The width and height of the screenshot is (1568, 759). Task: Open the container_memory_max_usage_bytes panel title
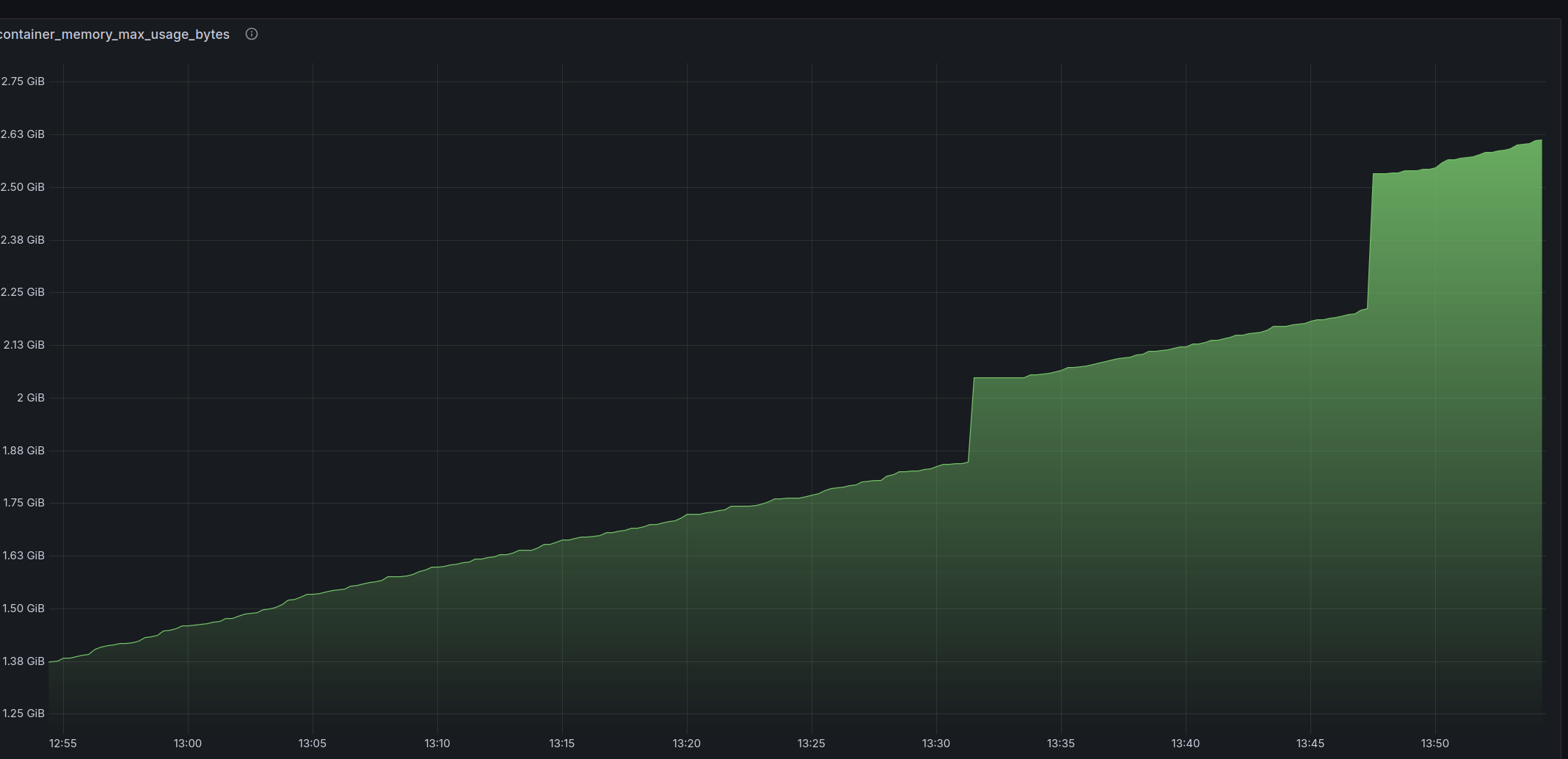tap(114, 34)
